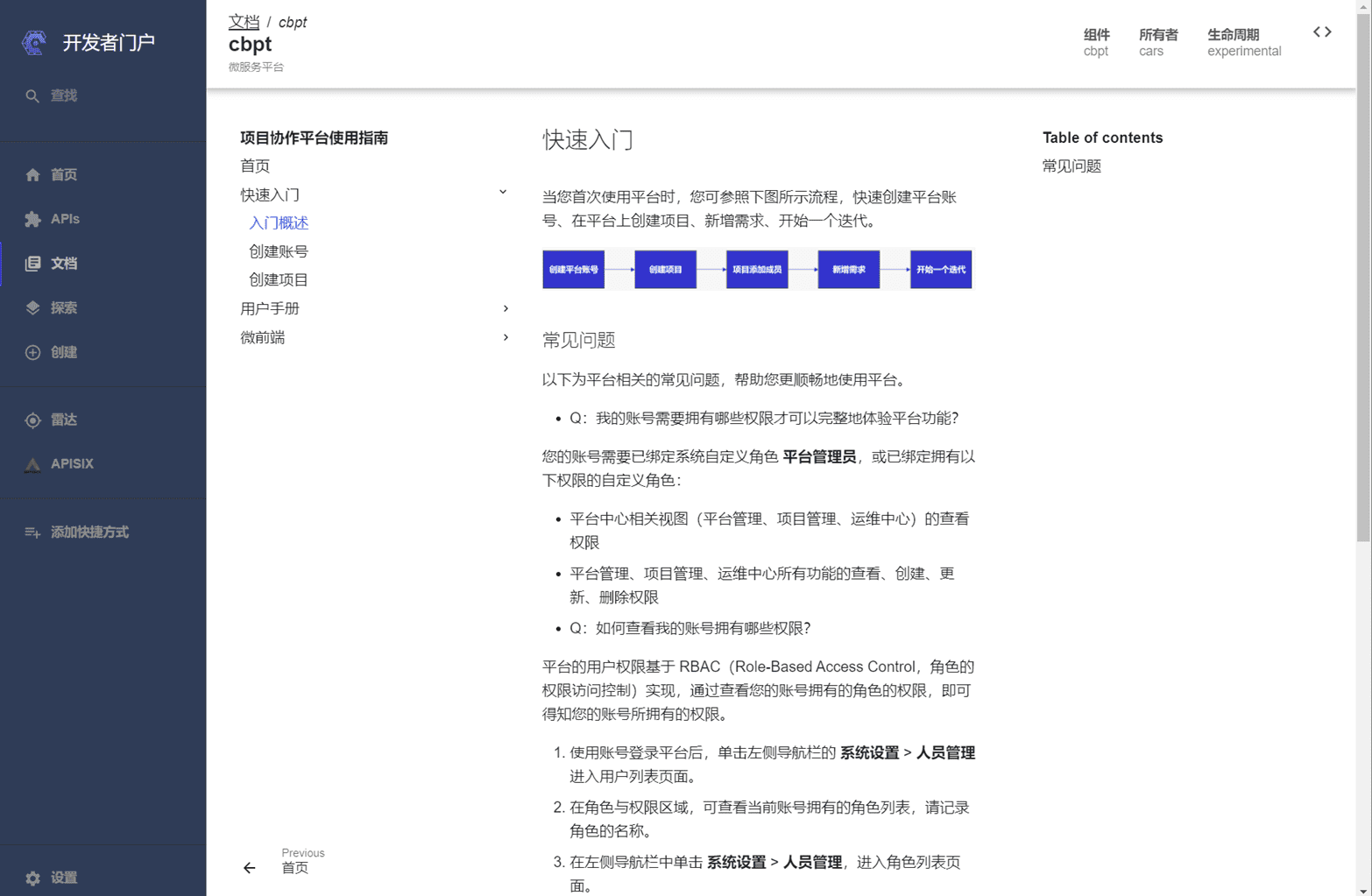Select 用户手册 in the docs tree

270,308
